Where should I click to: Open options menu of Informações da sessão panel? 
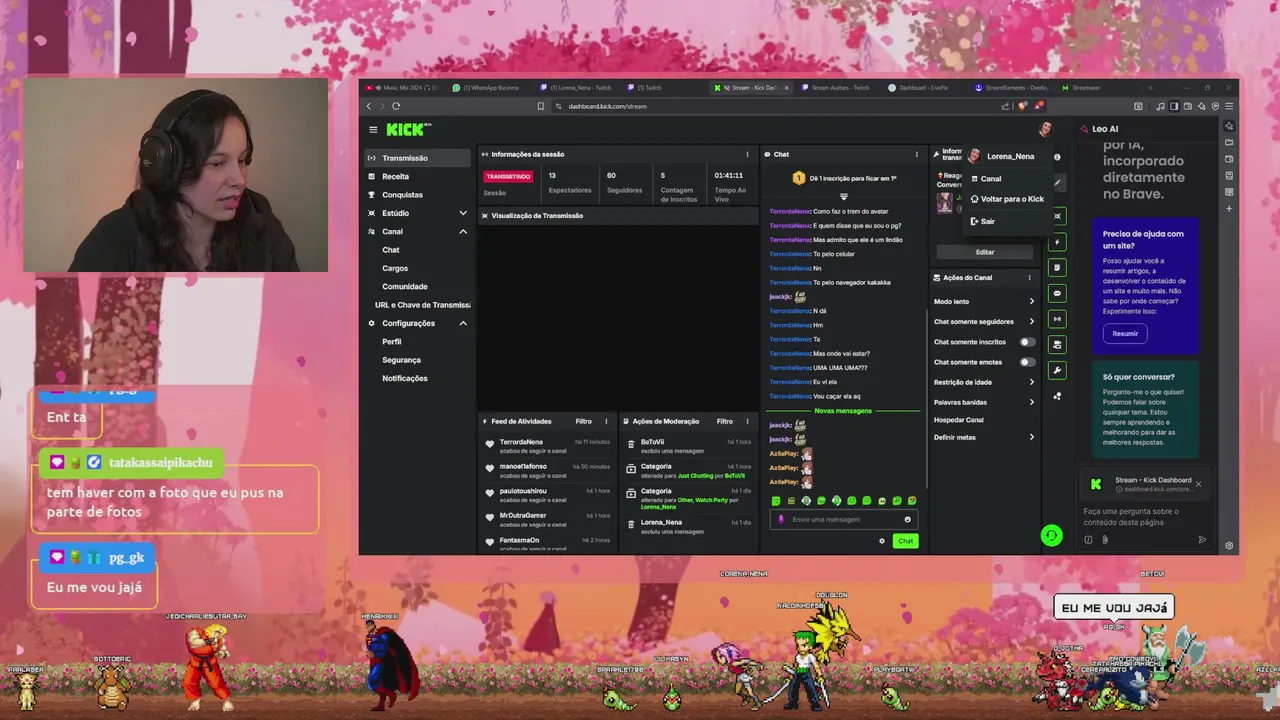[x=747, y=154]
